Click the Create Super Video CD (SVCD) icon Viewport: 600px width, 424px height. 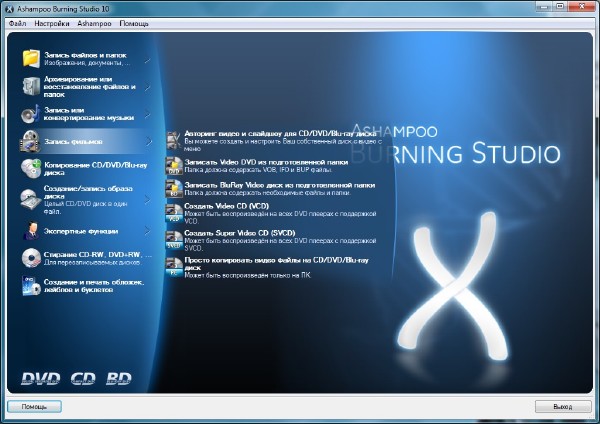point(174,238)
